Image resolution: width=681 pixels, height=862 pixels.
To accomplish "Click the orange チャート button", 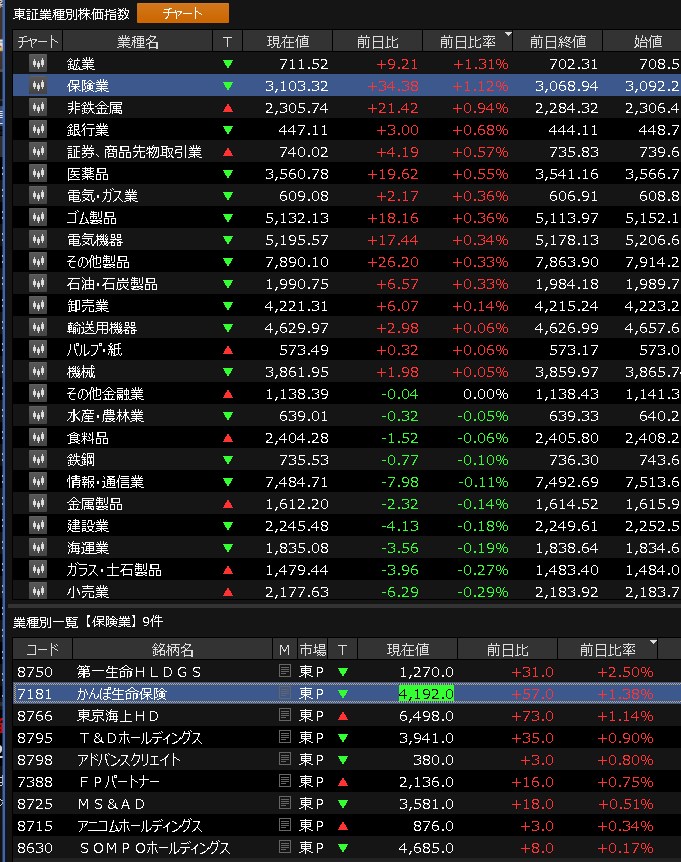I will coord(182,13).
